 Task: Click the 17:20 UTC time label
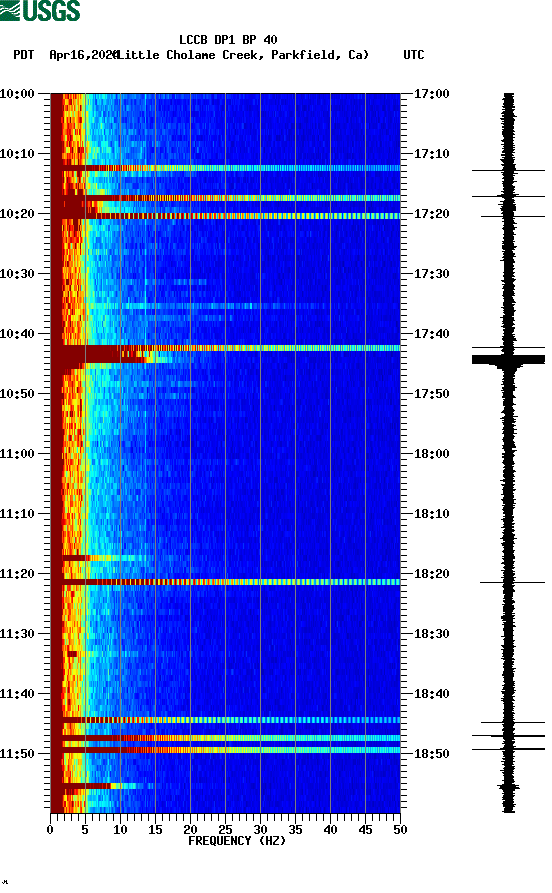click(431, 214)
